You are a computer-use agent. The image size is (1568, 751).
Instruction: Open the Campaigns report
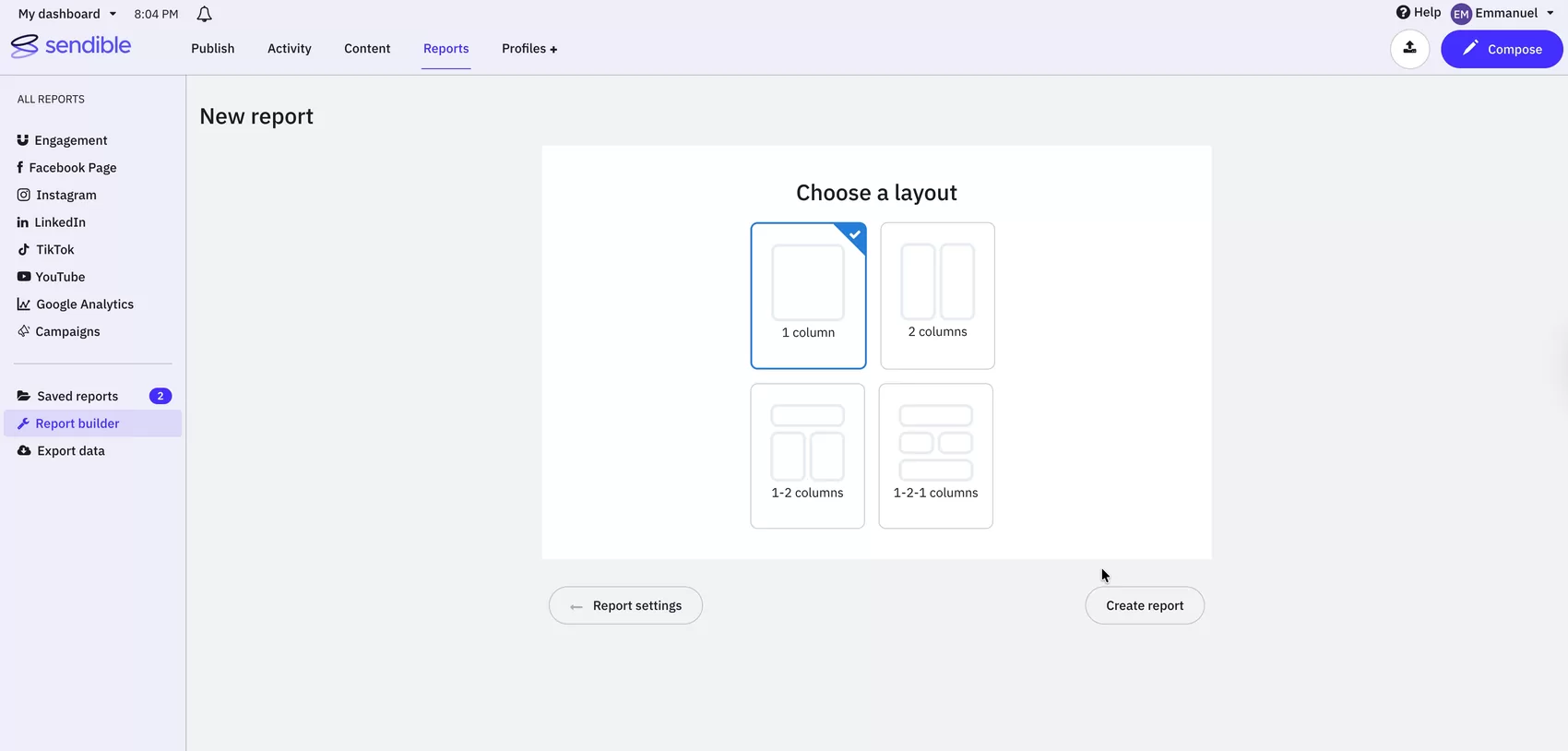click(x=67, y=331)
